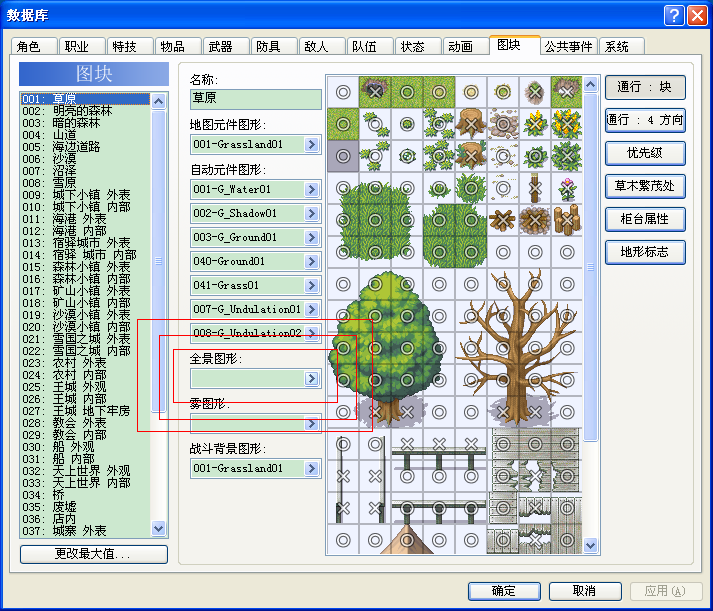Choose the 地形标志 button
The width and height of the screenshot is (713, 611).
(645, 252)
